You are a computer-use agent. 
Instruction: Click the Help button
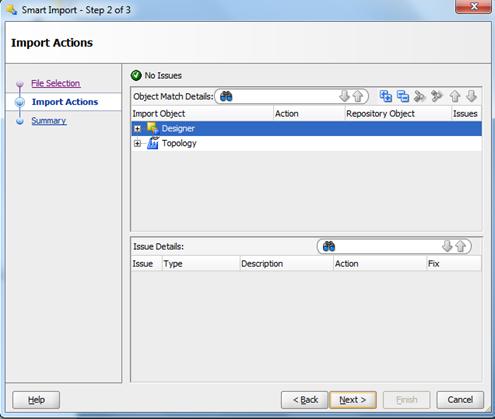[36, 400]
